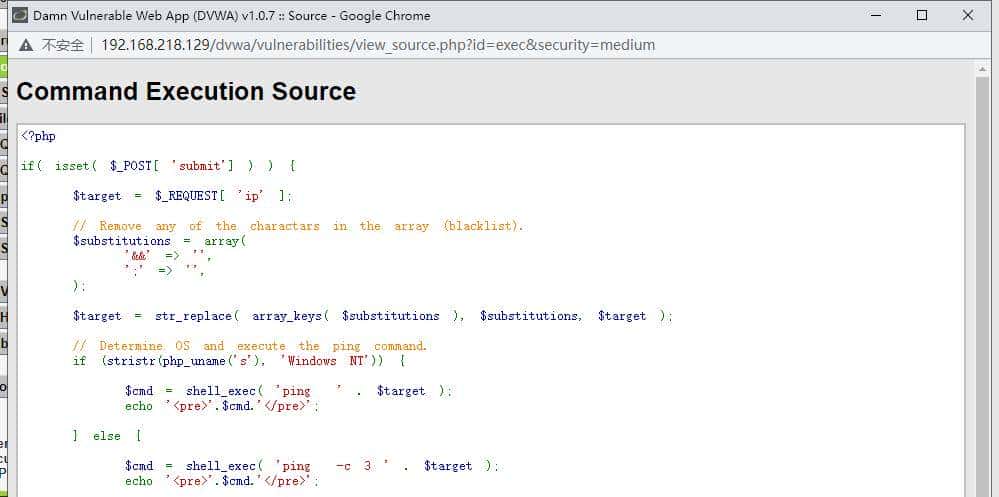Click the vertical scrollbar track
This screenshot has height=497, width=999.
[982, 300]
